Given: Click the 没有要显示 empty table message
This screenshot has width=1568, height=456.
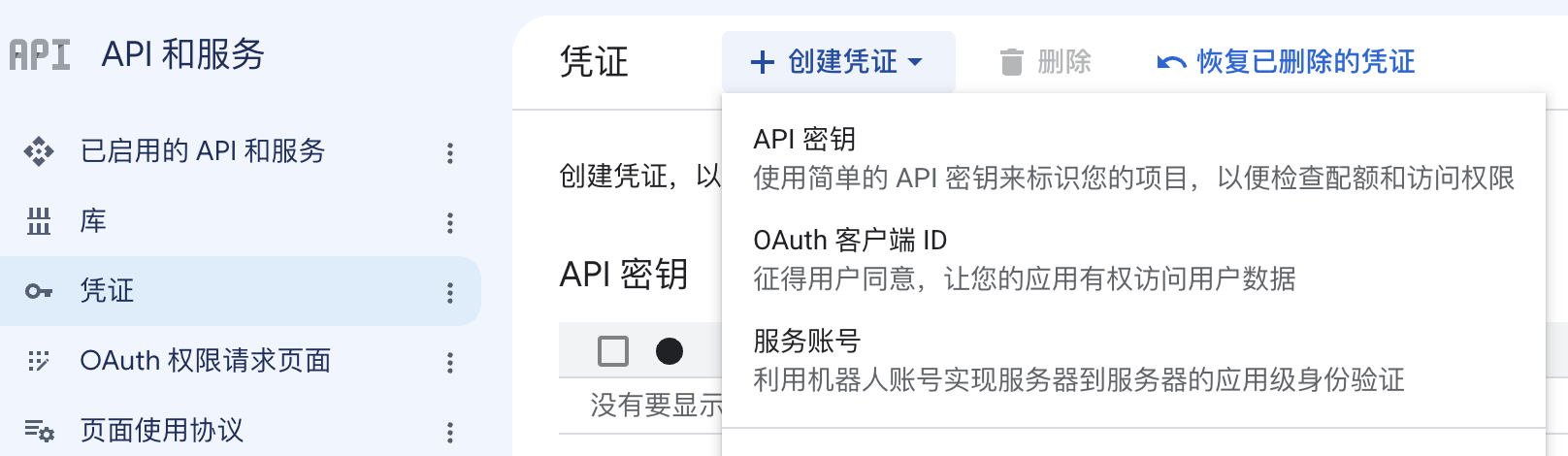Looking at the screenshot, I should [656, 405].
